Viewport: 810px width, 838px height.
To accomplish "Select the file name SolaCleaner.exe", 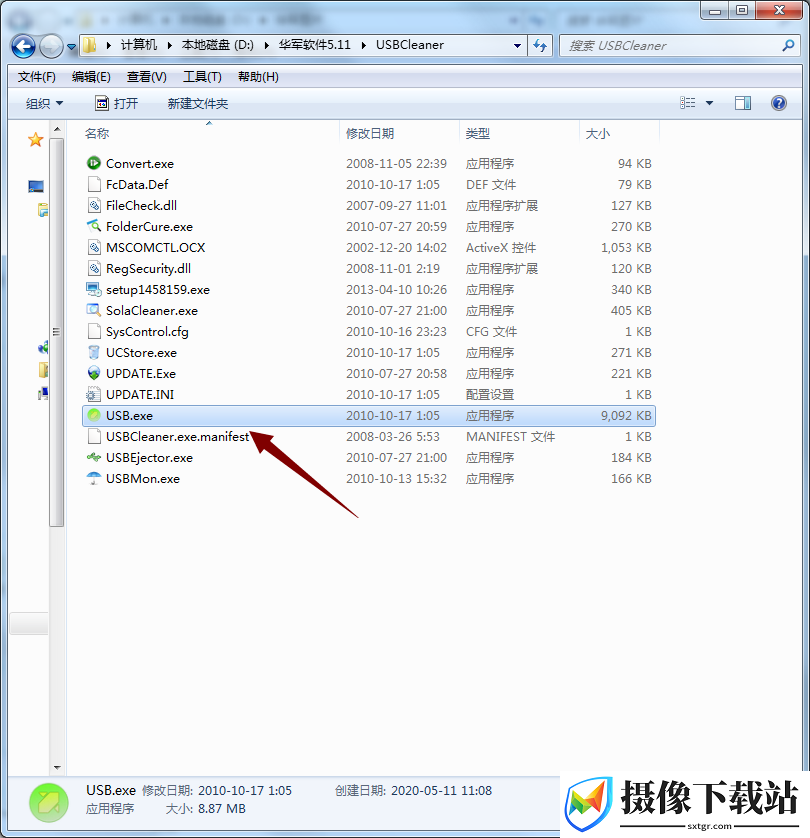I will tap(152, 311).
